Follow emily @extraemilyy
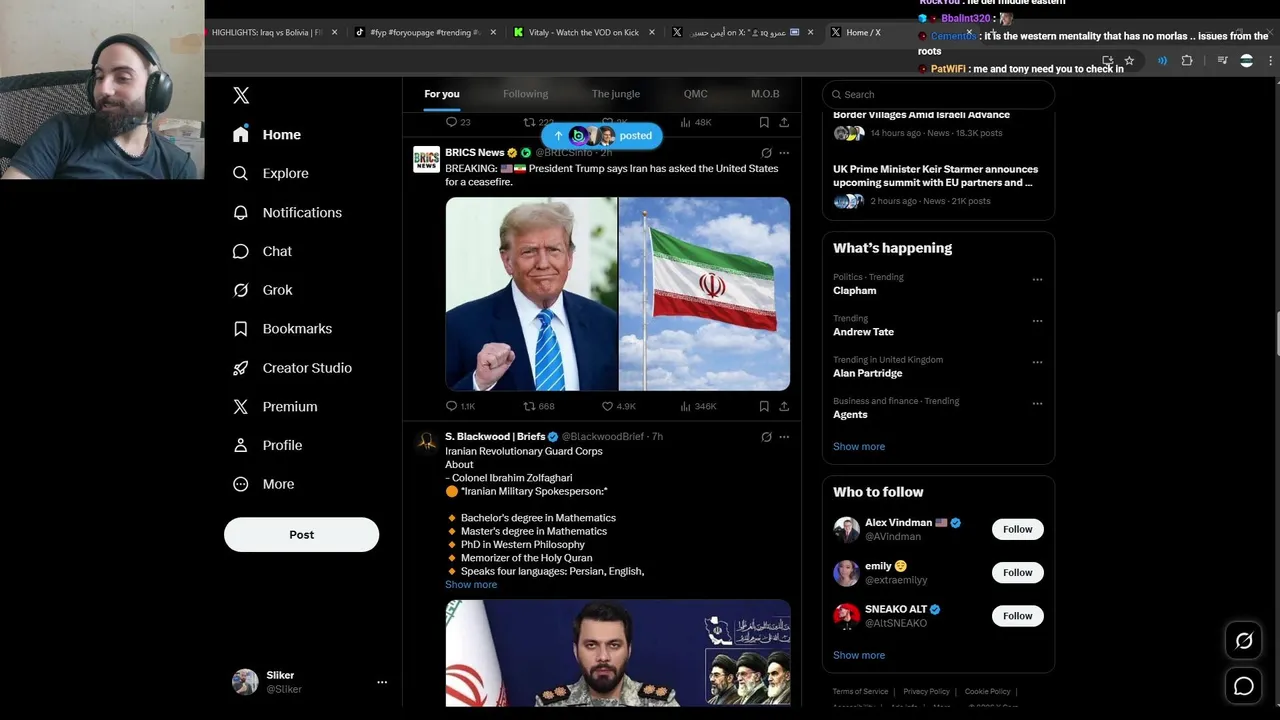Image resolution: width=1280 pixels, height=720 pixels. click(x=1017, y=572)
